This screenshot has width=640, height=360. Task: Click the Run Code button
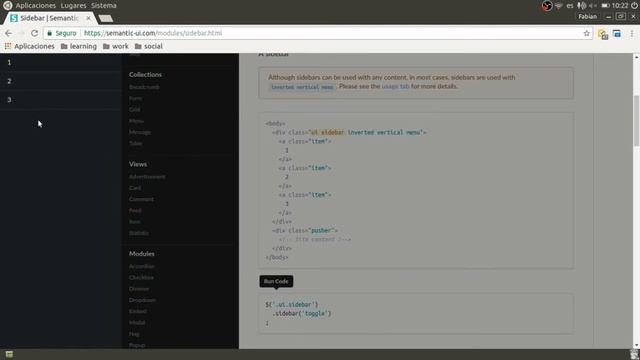[276, 281]
